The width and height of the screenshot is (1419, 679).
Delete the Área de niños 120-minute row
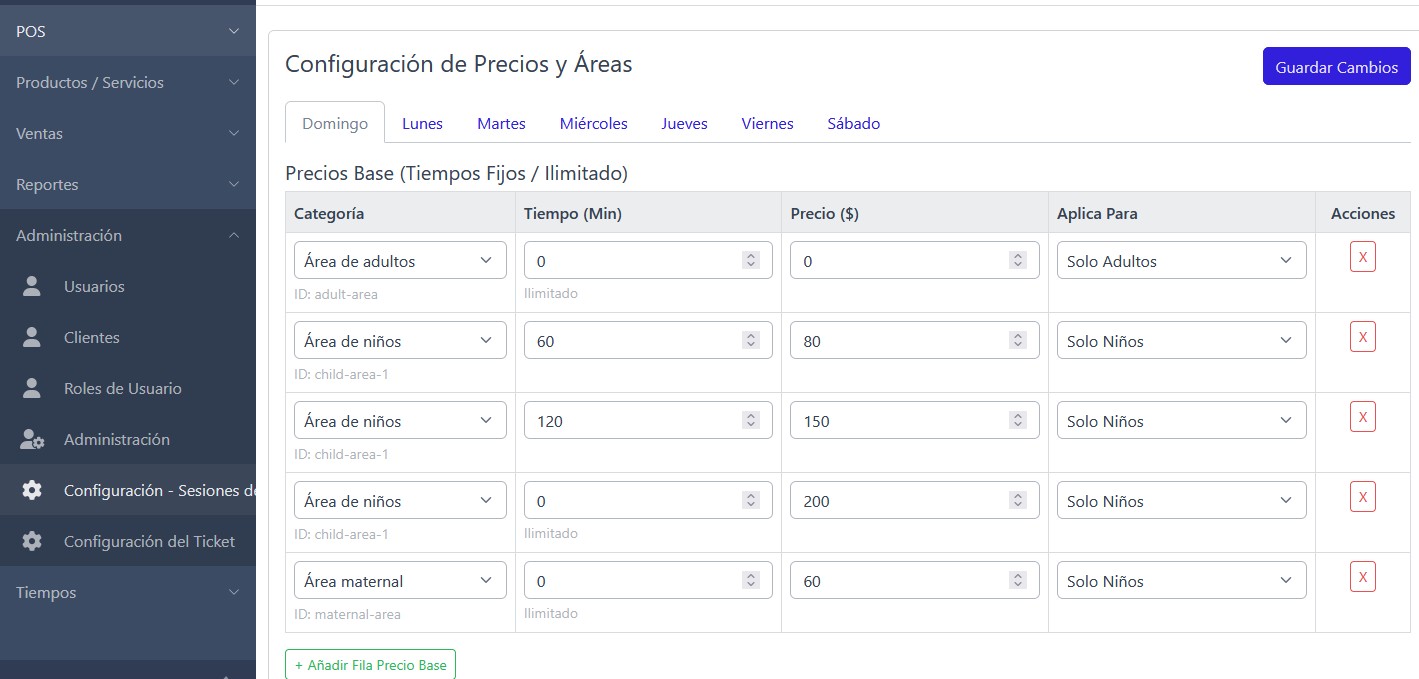coord(1362,417)
